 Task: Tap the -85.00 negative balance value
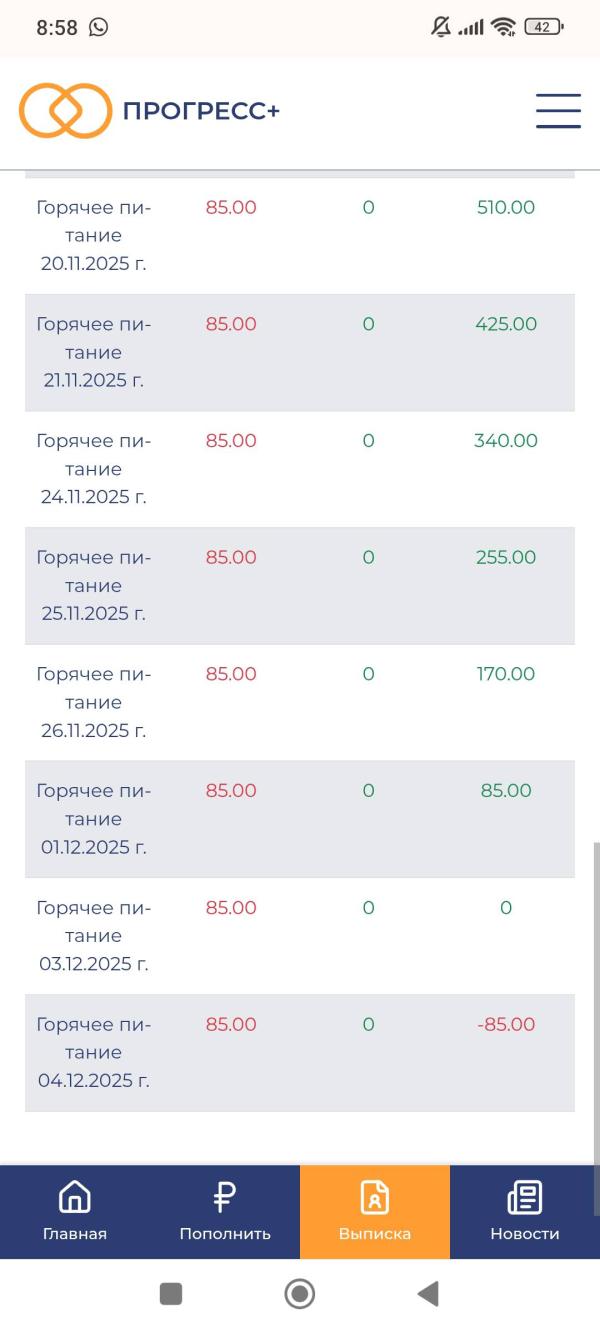[506, 1024]
